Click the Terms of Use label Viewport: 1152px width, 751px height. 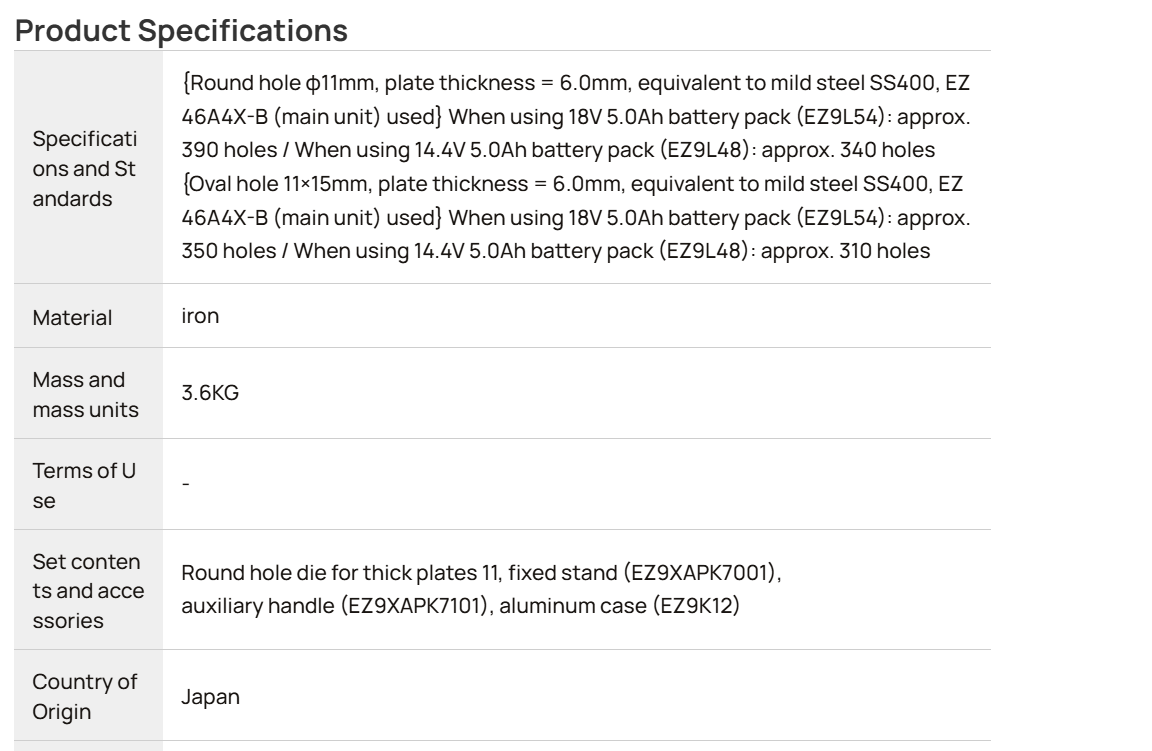pos(84,485)
